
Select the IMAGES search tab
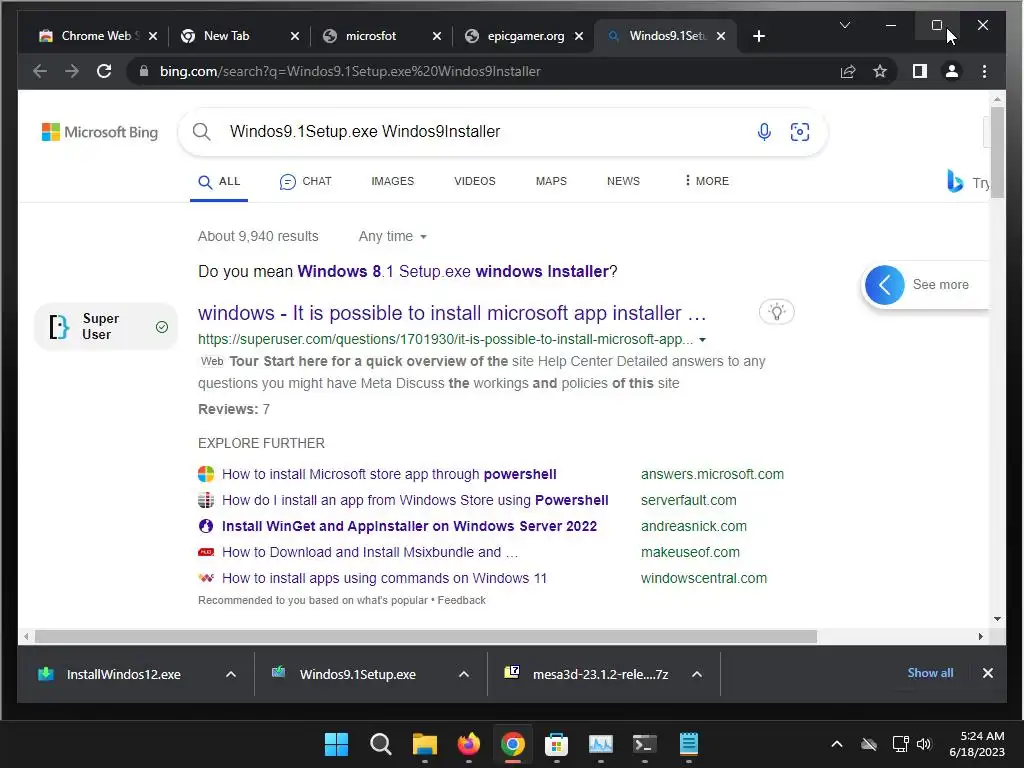[392, 182]
